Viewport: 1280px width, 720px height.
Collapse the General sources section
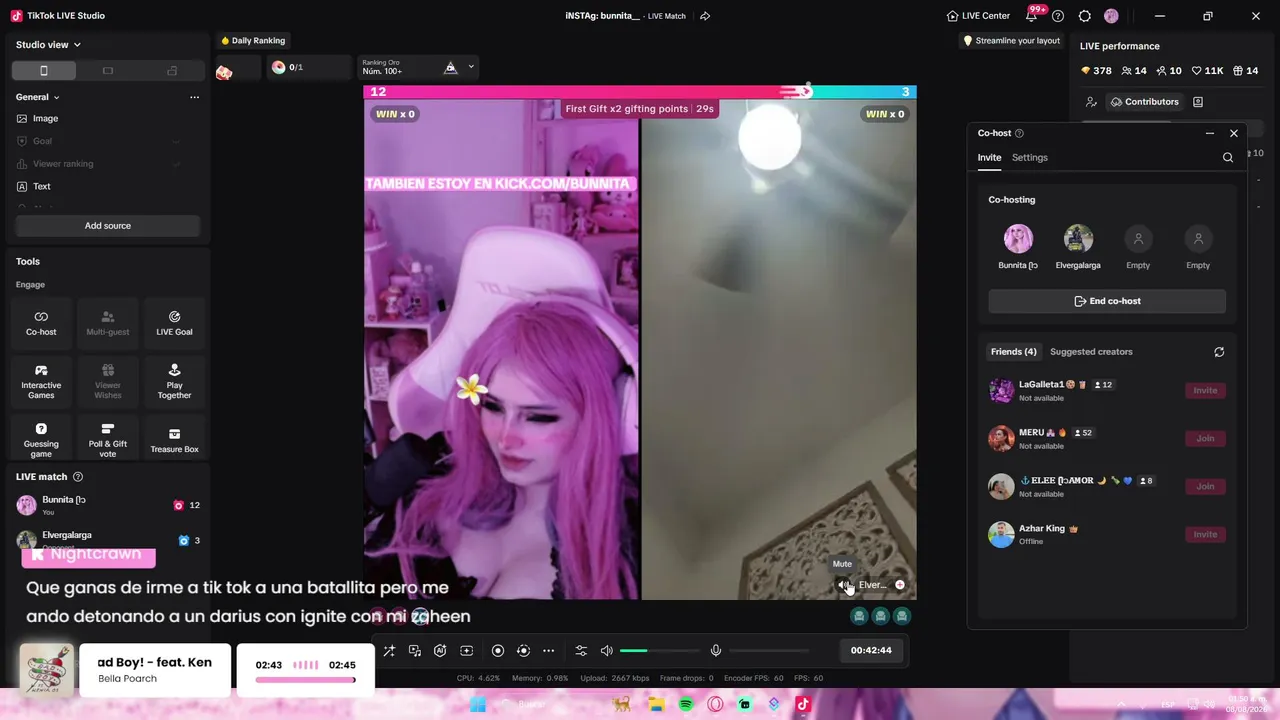tap(56, 97)
